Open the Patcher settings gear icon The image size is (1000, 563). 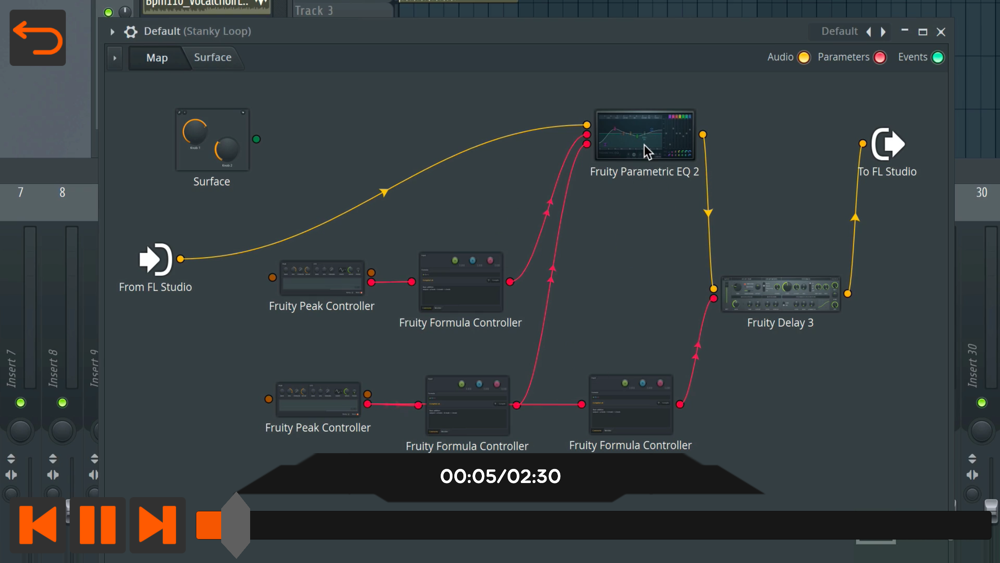pyautogui.click(x=131, y=32)
